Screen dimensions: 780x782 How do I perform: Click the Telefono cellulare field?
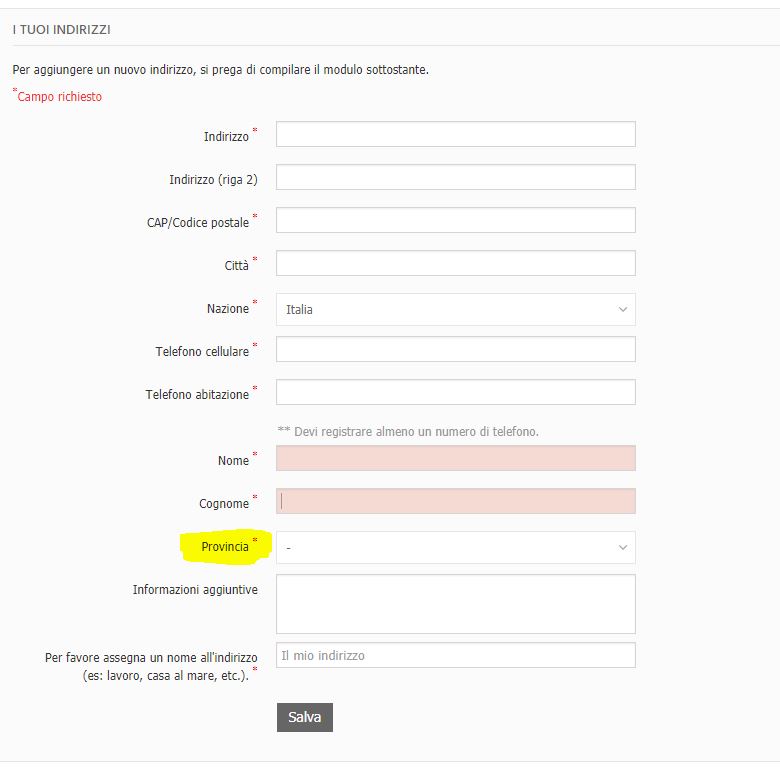tap(455, 349)
